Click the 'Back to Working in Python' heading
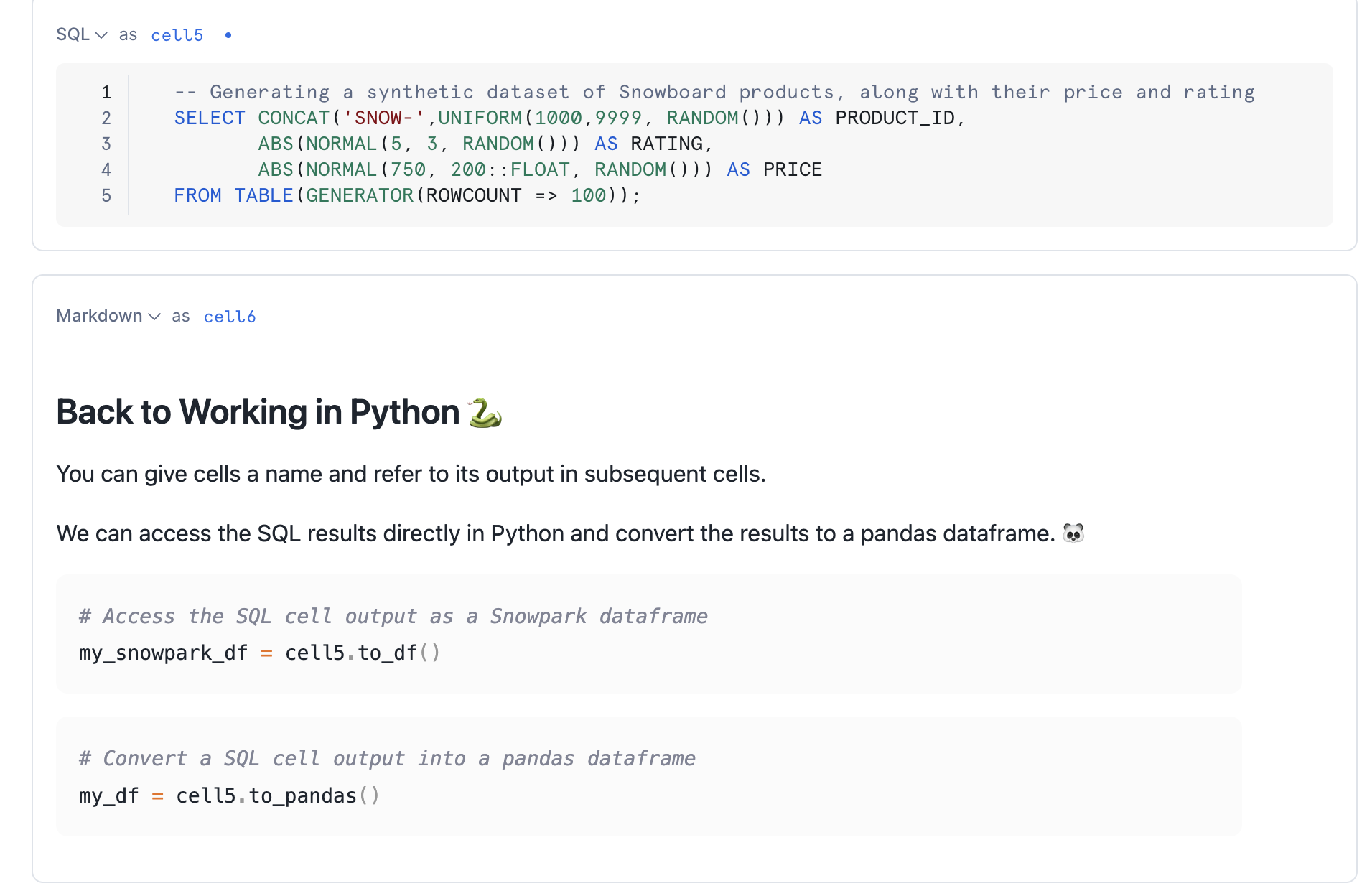Image resolution: width=1367 pixels, height=896 pixels. tap(258, 413)
